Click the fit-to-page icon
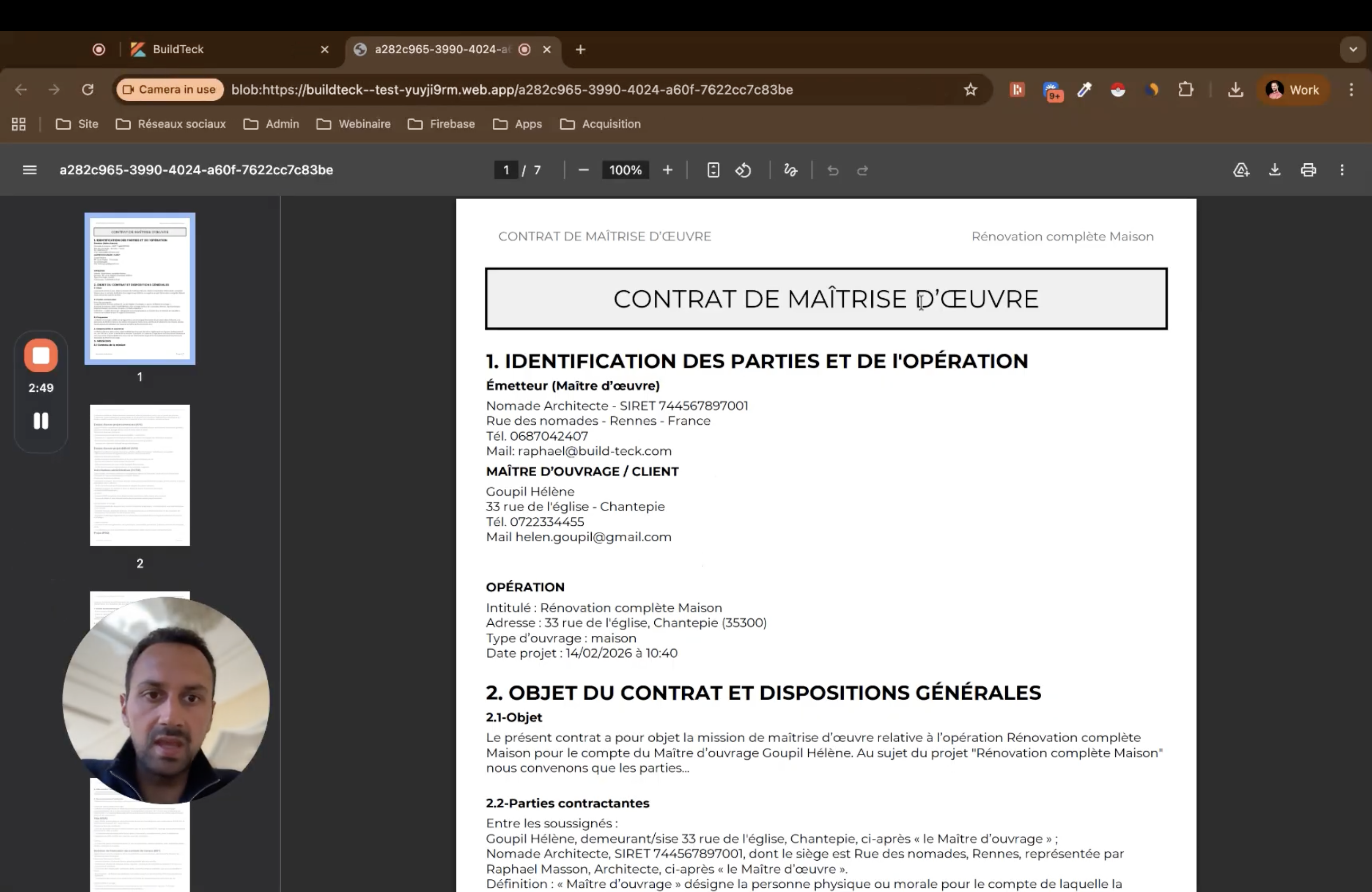The width and height of the screenshot is (1372, 892). 713,170
